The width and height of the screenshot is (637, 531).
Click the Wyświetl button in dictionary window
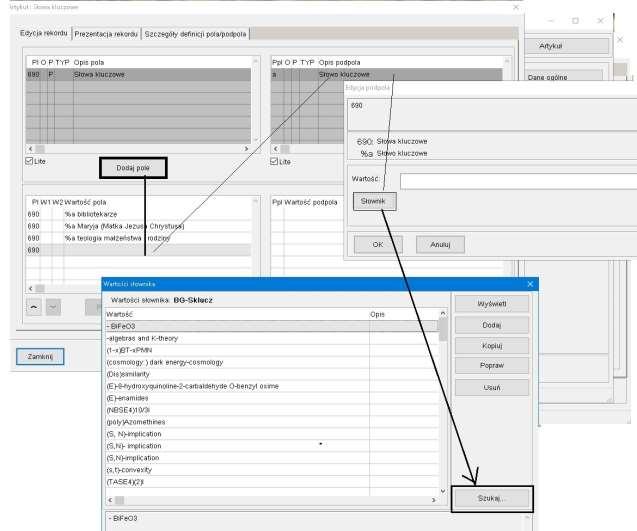(492, 303)
